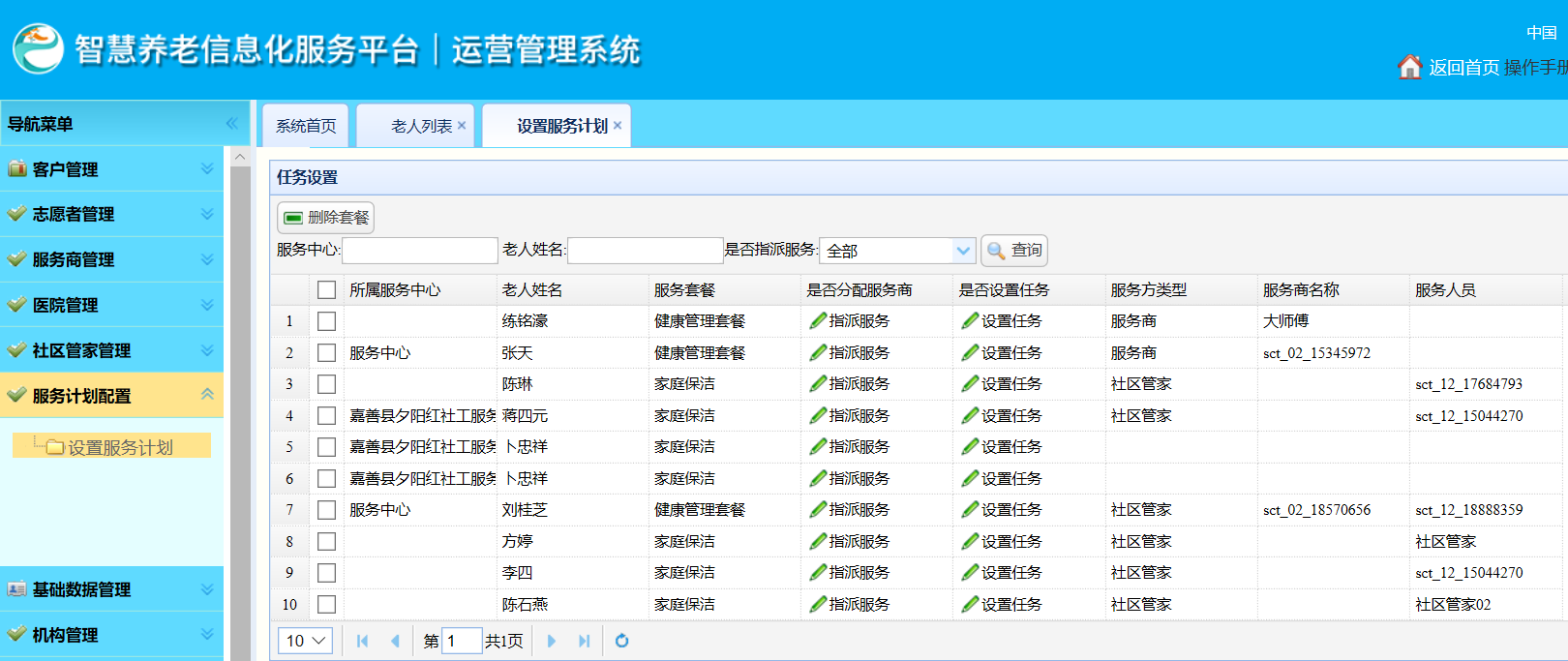Jump to last page arrow icon

[x=584, y=641]
